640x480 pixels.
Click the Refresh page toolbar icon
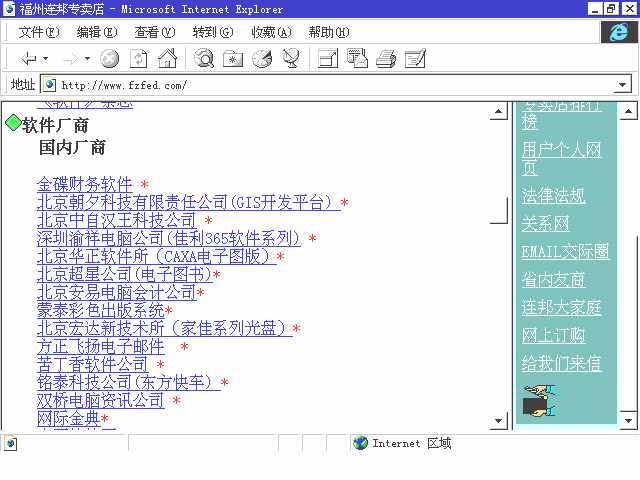click(139, 59)
